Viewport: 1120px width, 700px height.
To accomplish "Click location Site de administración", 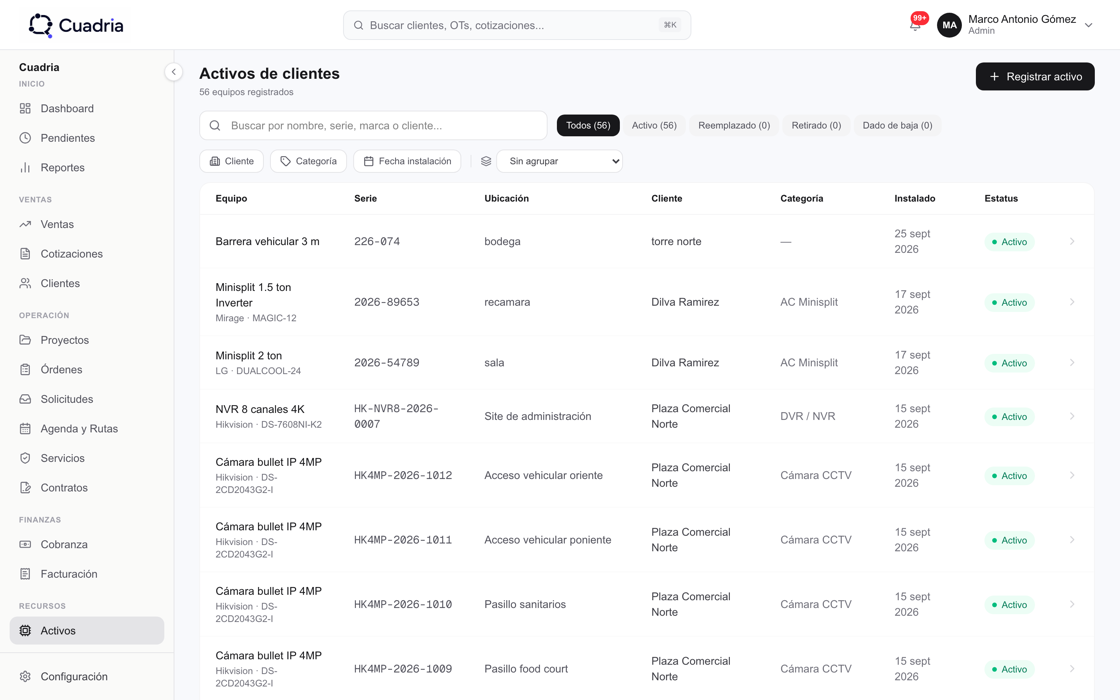I will (538, 416).
